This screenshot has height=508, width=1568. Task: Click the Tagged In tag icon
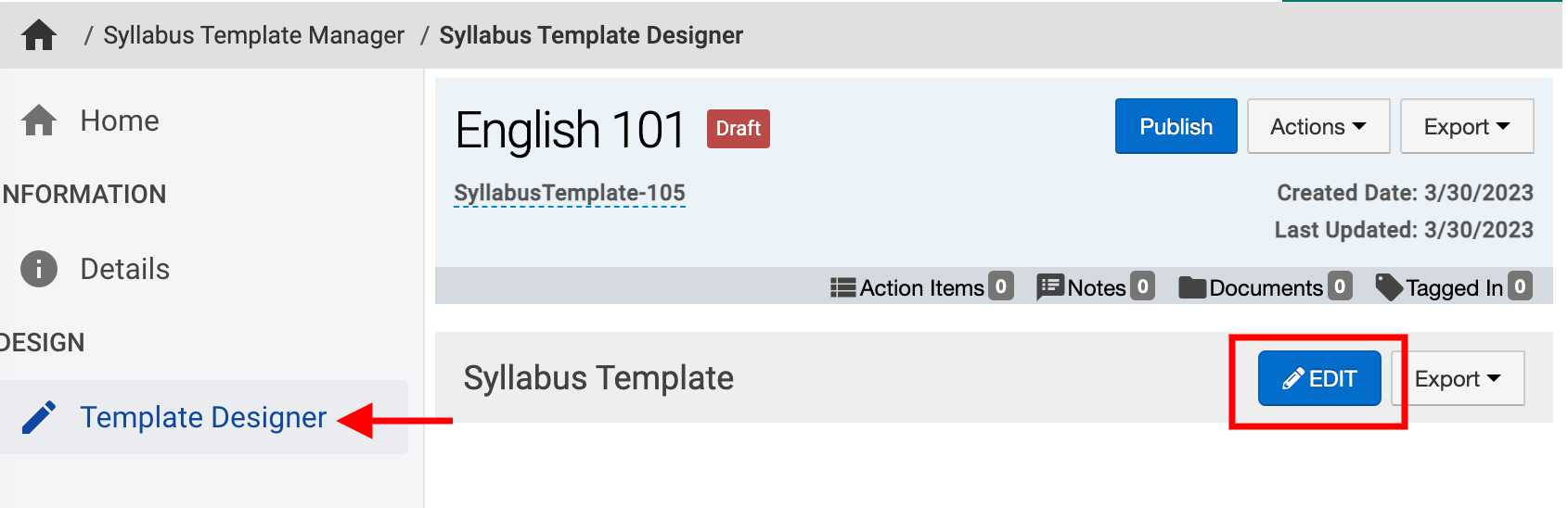coord(1389,287)
